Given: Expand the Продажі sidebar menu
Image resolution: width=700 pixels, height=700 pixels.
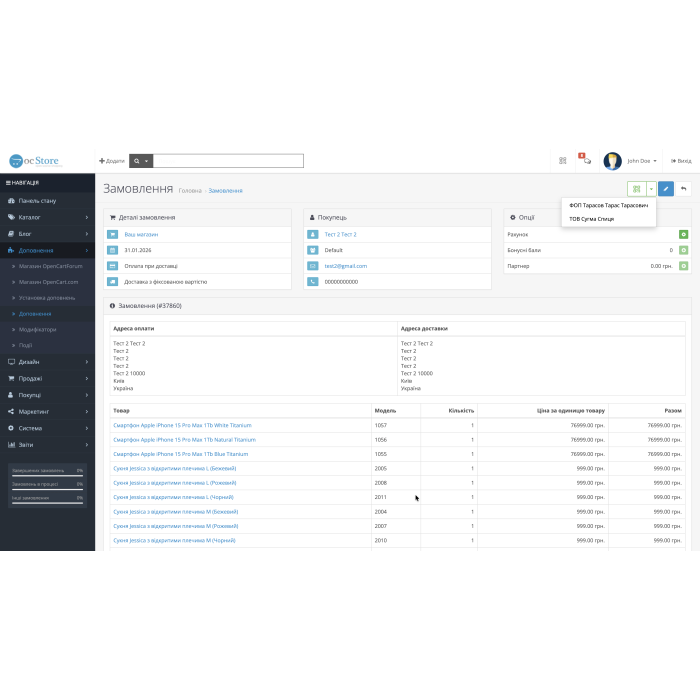Looking at the screenshot, I should click(x=47, y=379).
